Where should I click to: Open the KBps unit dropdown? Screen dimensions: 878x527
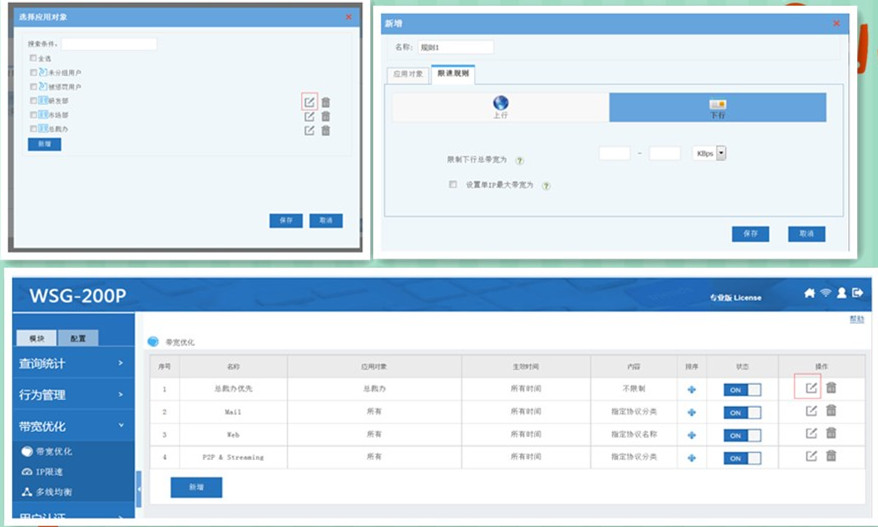[x=708, y=153]
